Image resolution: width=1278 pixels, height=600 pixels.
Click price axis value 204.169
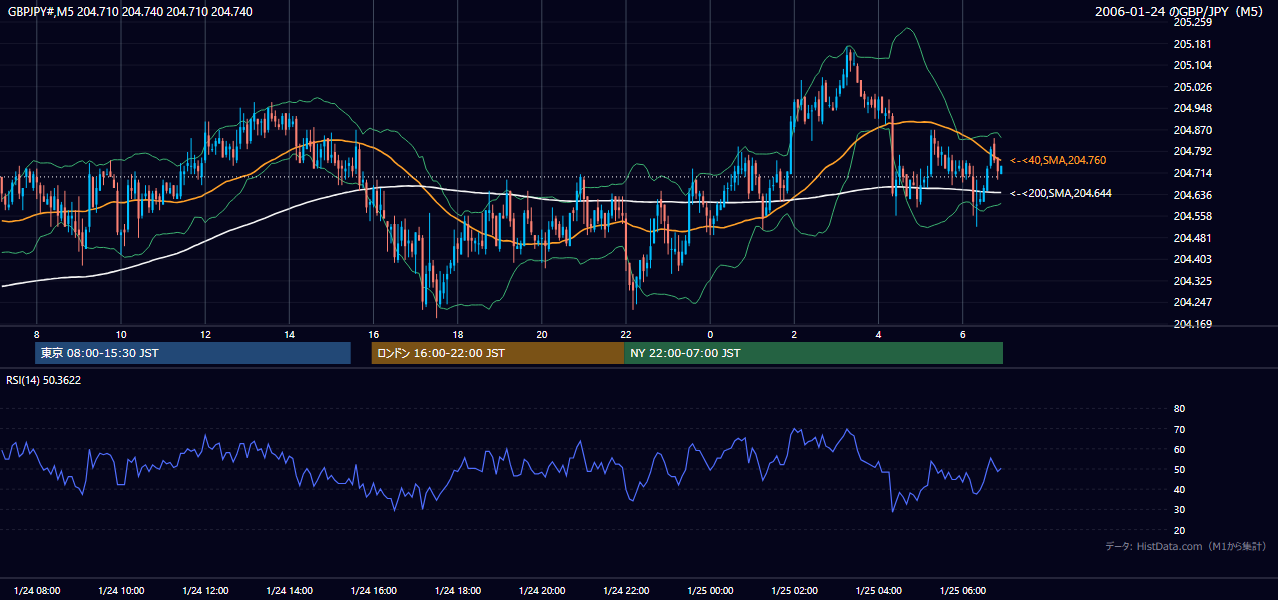[x=1192, y=324]
